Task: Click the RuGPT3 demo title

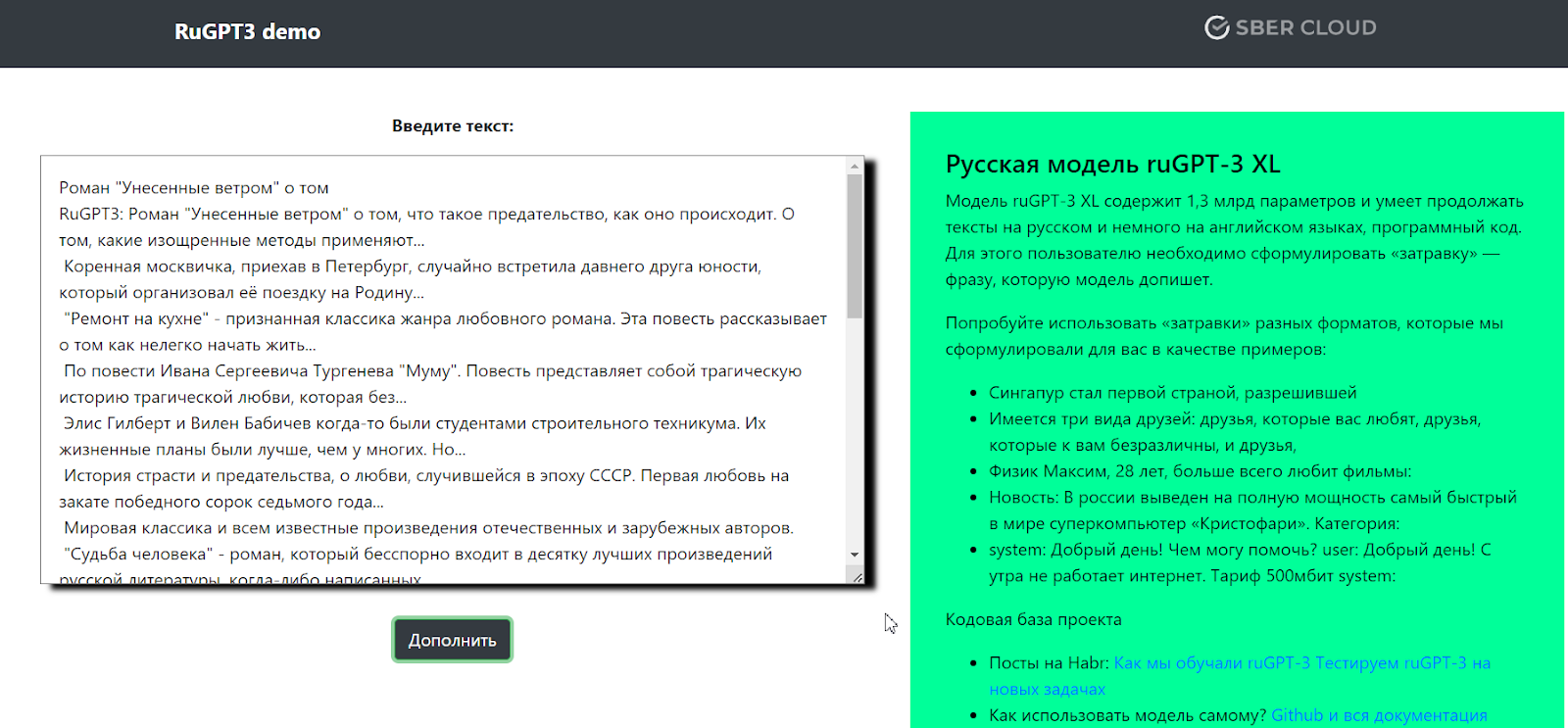Action: point(247,31)
